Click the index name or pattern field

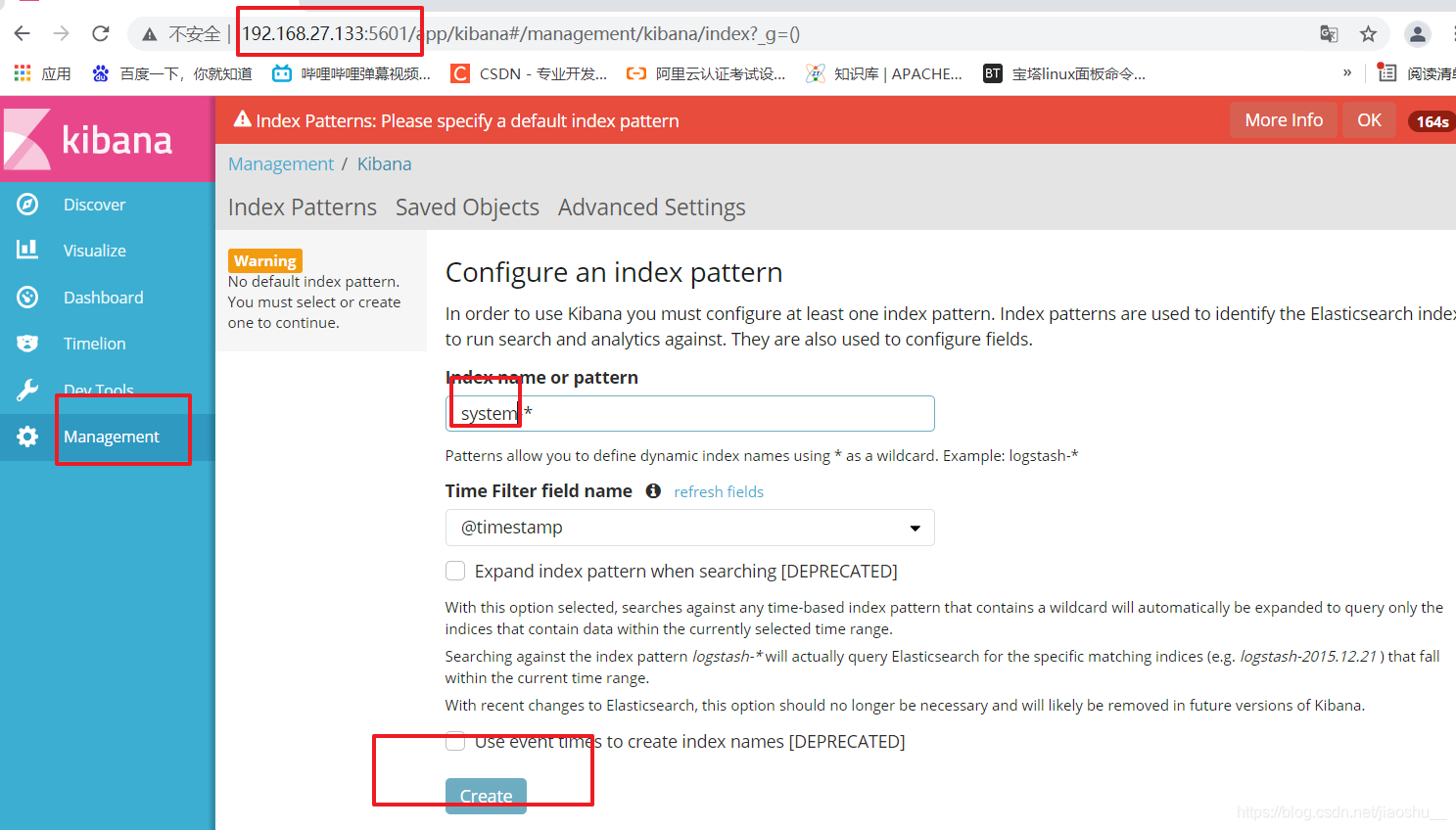click(689, 413)
